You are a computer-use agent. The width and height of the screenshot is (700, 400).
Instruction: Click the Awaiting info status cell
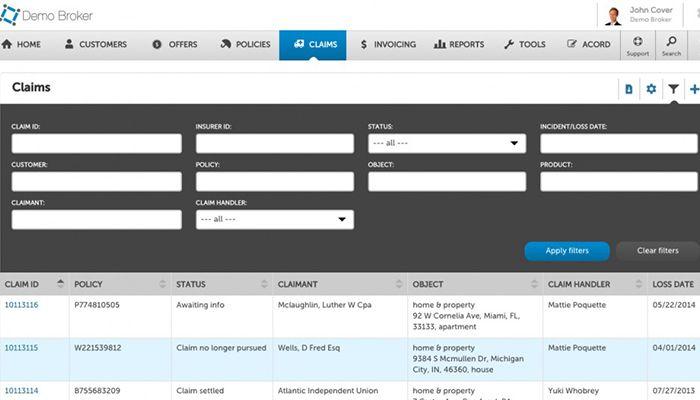tap(200, 305)
